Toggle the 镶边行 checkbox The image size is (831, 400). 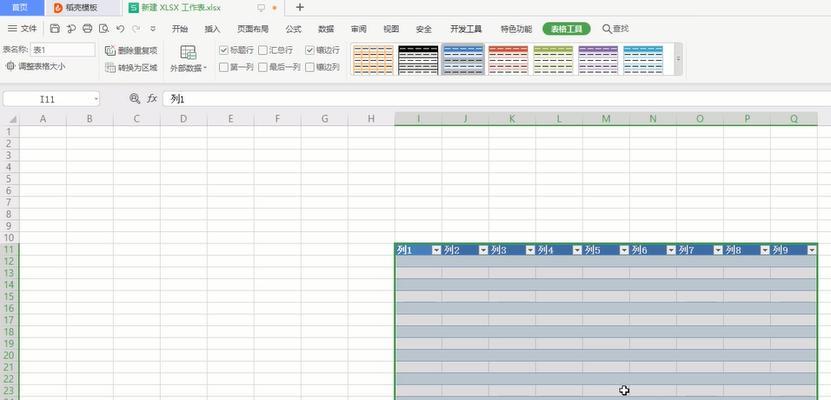coord(310,50)
